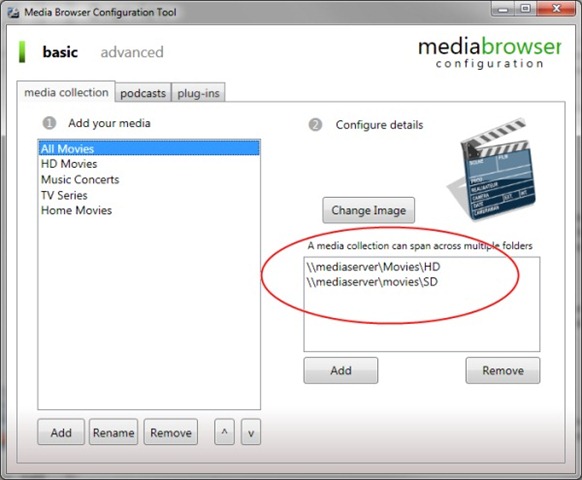Click the mediabrowser configuration logo
This screenshot has height=480, width=582.
(x=490, y=52)
